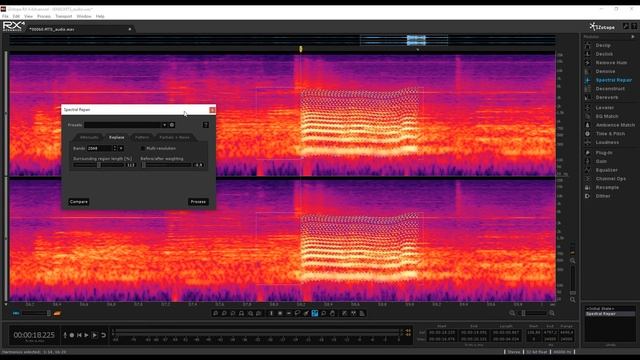Close the 00060.MTS_audio.wav file tab
The height and width of the screenshot is (360, 640).
click(x=130, y=29)
